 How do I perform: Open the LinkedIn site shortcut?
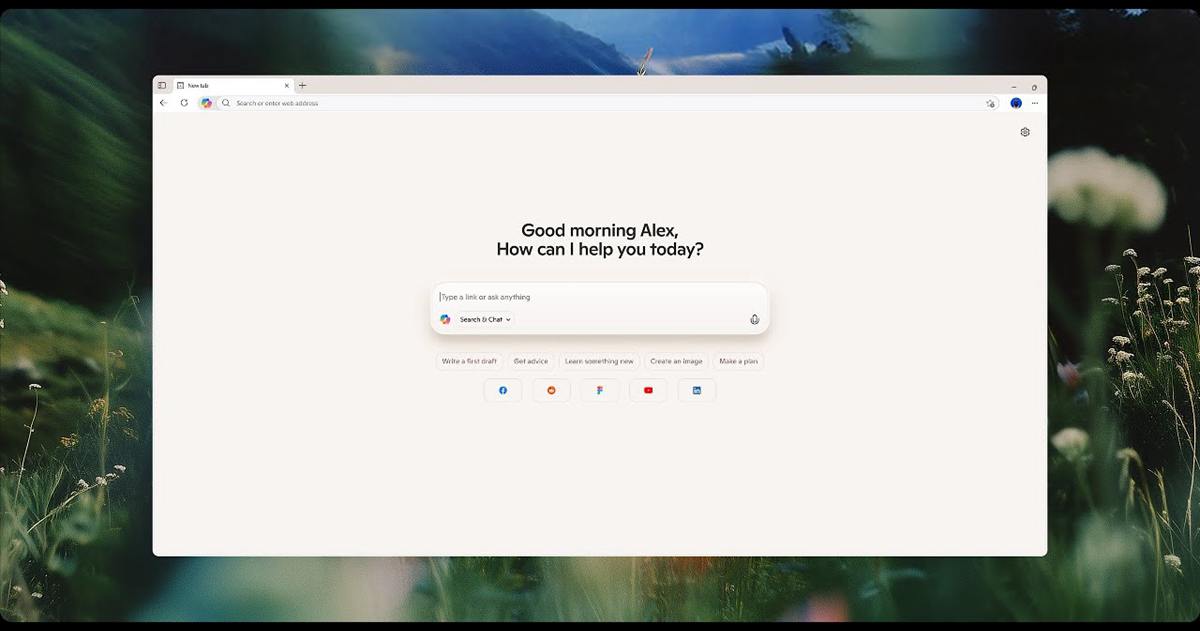(696, 390)
